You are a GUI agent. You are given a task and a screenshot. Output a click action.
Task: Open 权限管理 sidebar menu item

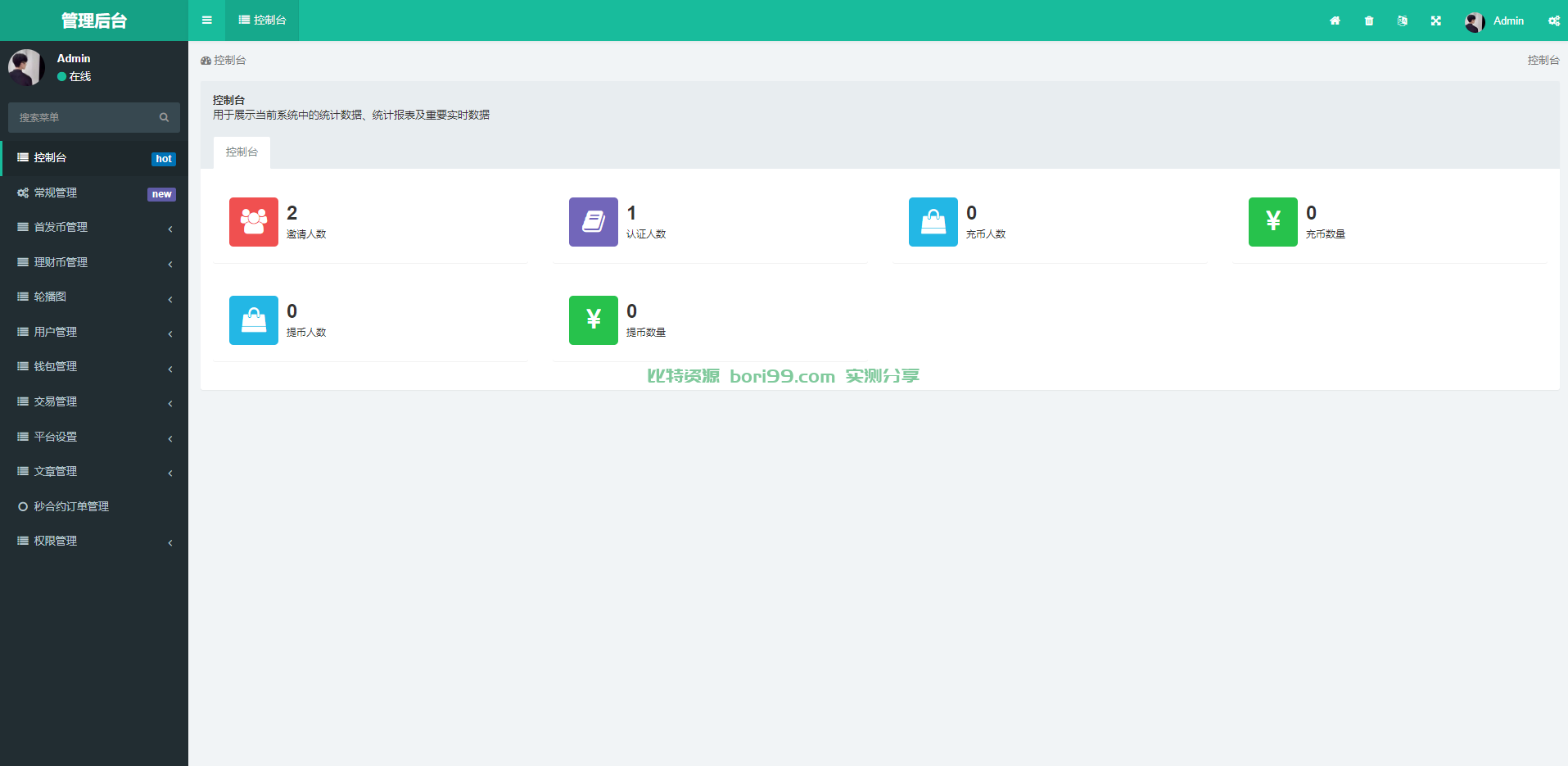tap(94, 541)
